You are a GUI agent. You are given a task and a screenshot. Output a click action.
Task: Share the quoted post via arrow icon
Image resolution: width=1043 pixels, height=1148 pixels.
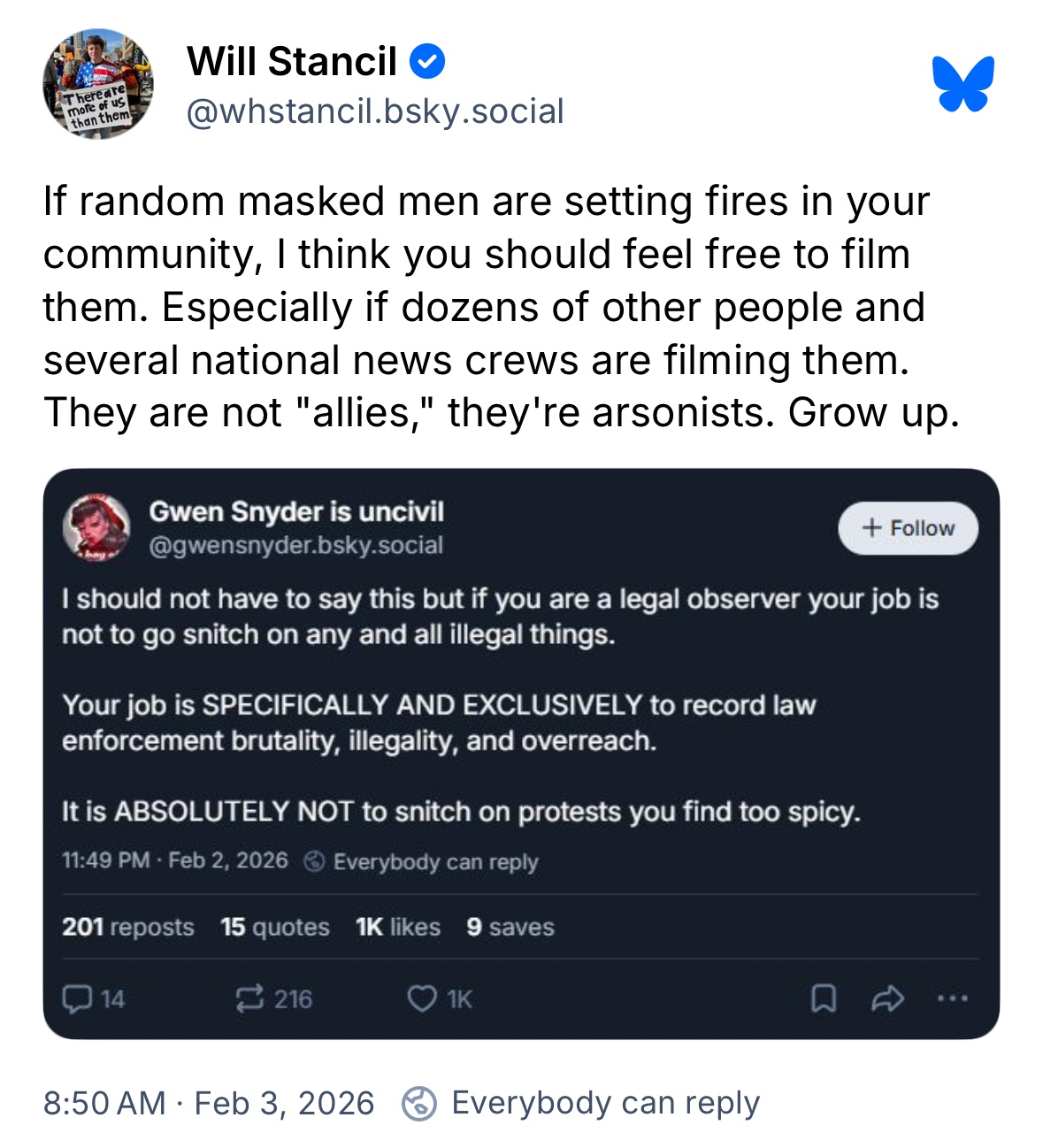[886, 999]
